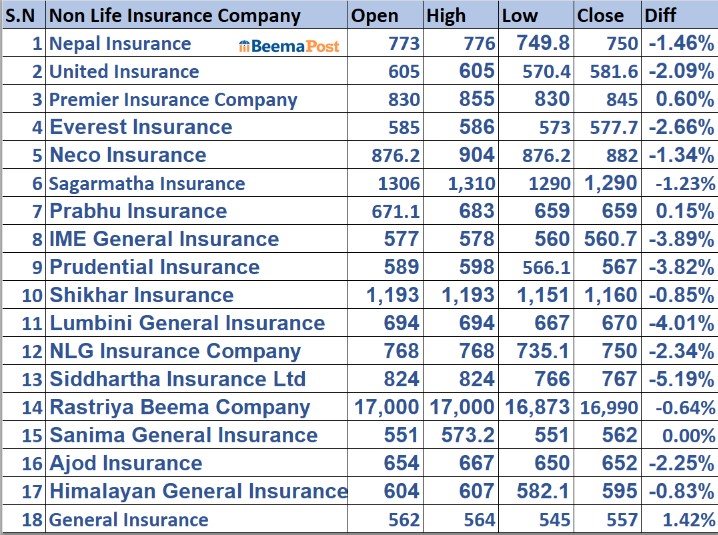Click the S.N column header
The width and height of the screenshot is (718, 535).
(22, 15)
